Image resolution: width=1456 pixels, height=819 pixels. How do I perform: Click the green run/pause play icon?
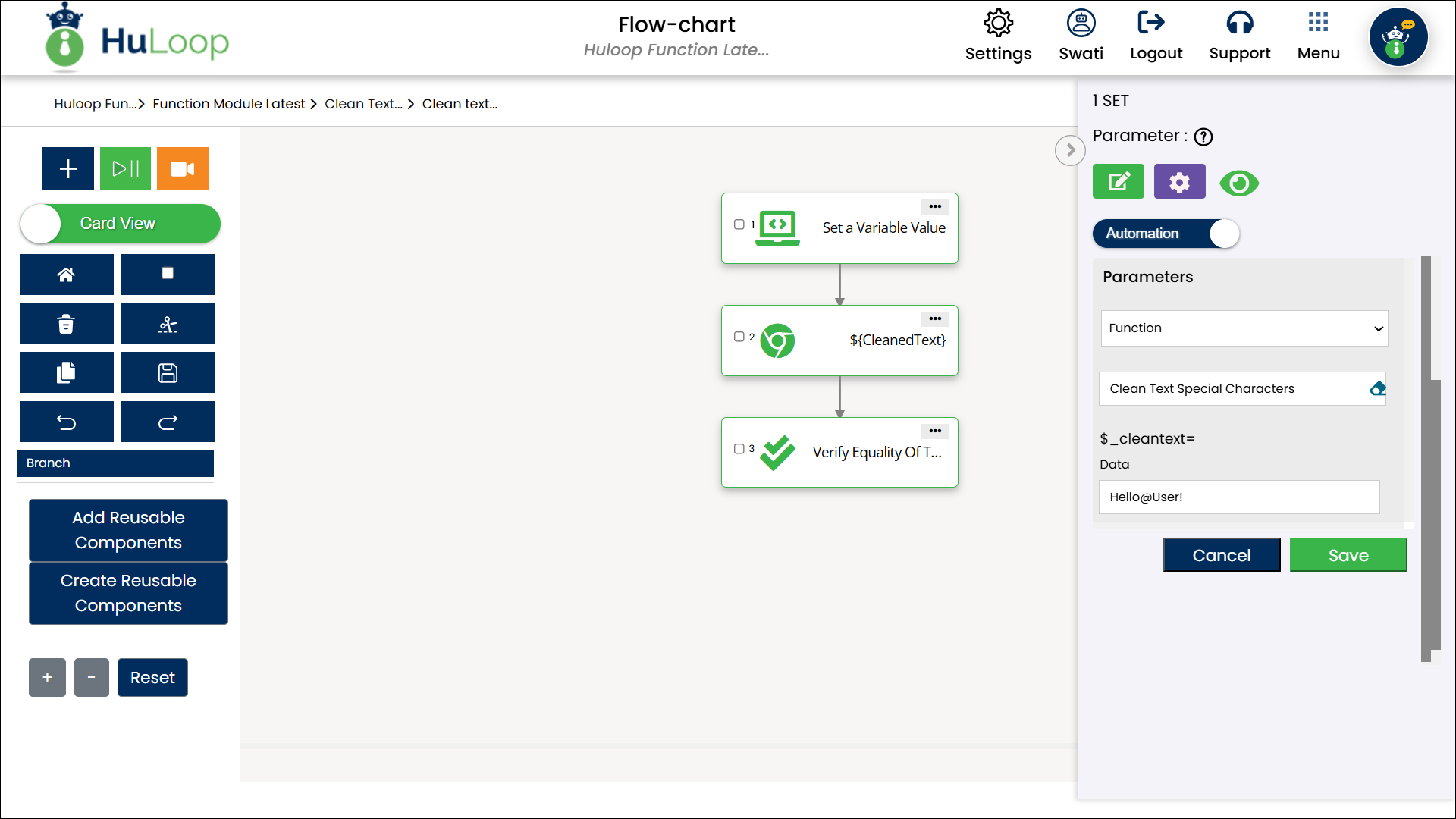[x=125, y=168]
